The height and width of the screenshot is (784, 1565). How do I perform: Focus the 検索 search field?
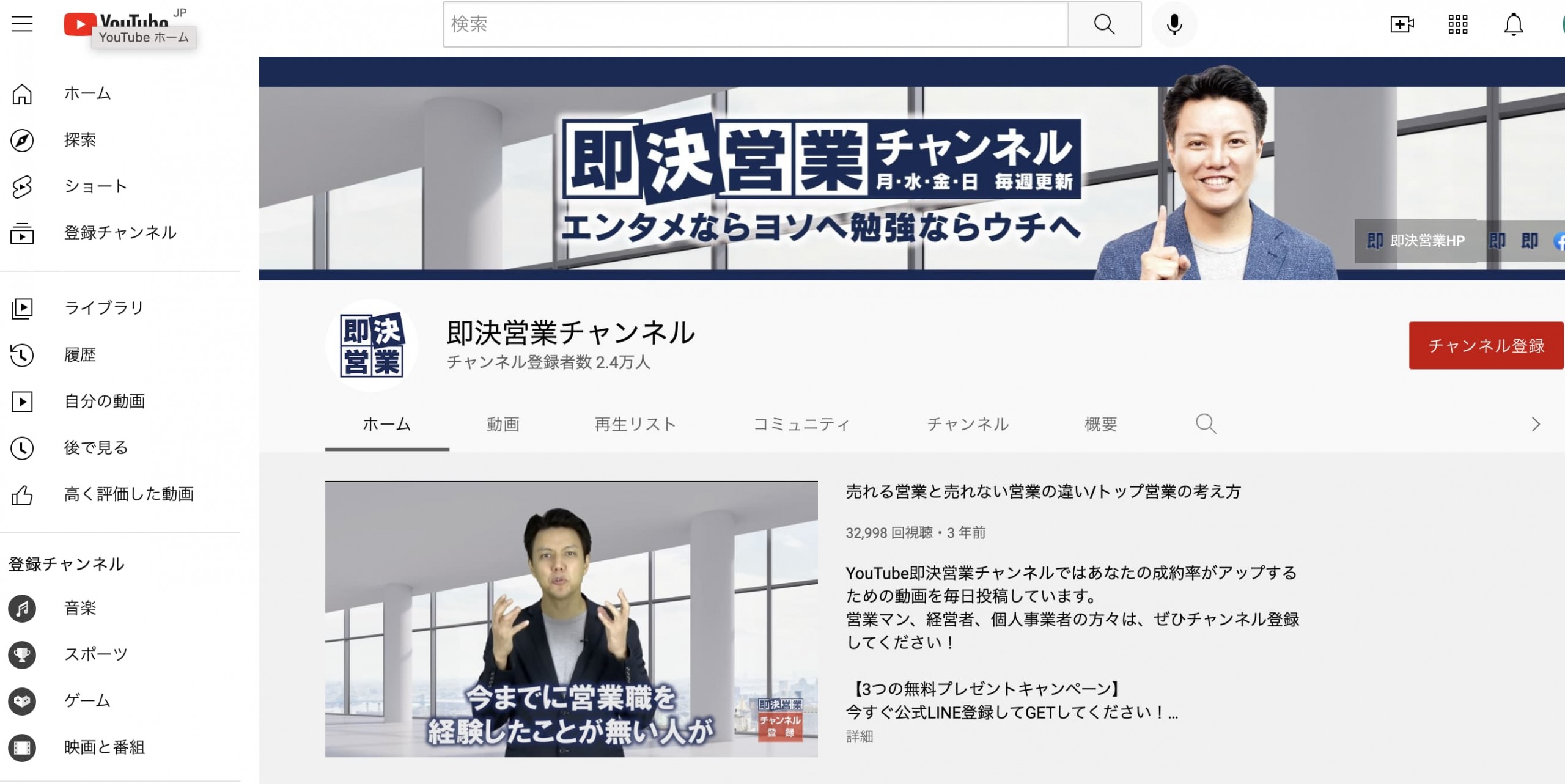(x=755, y=24)
